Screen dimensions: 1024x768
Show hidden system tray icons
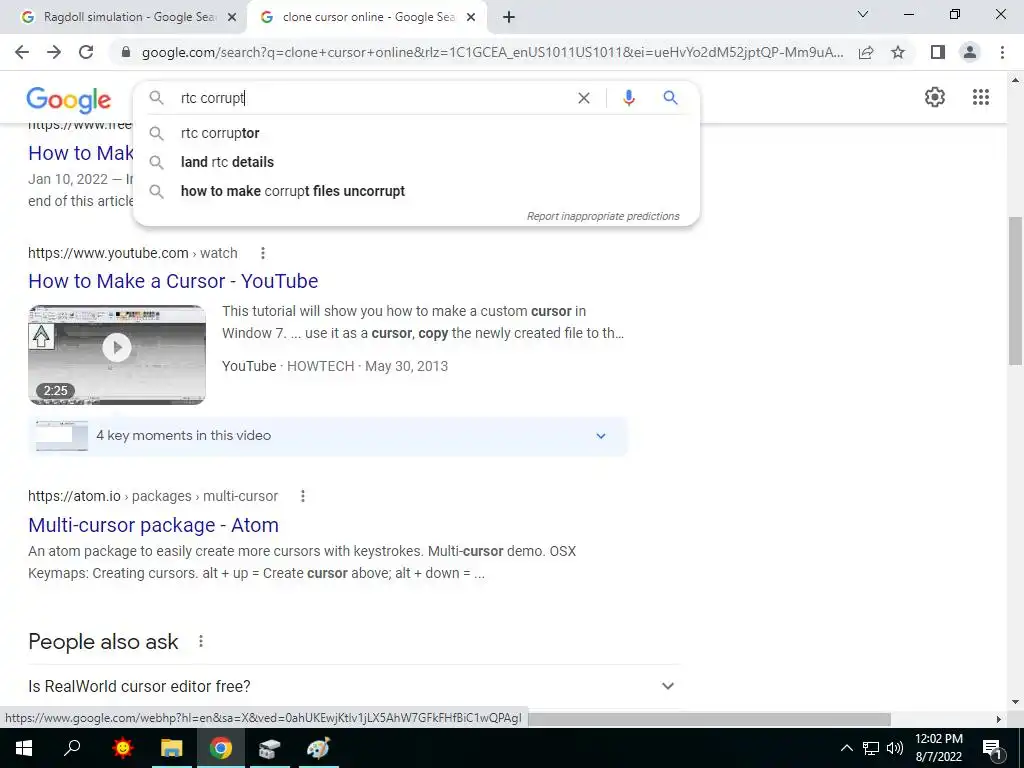click(846, 748)
